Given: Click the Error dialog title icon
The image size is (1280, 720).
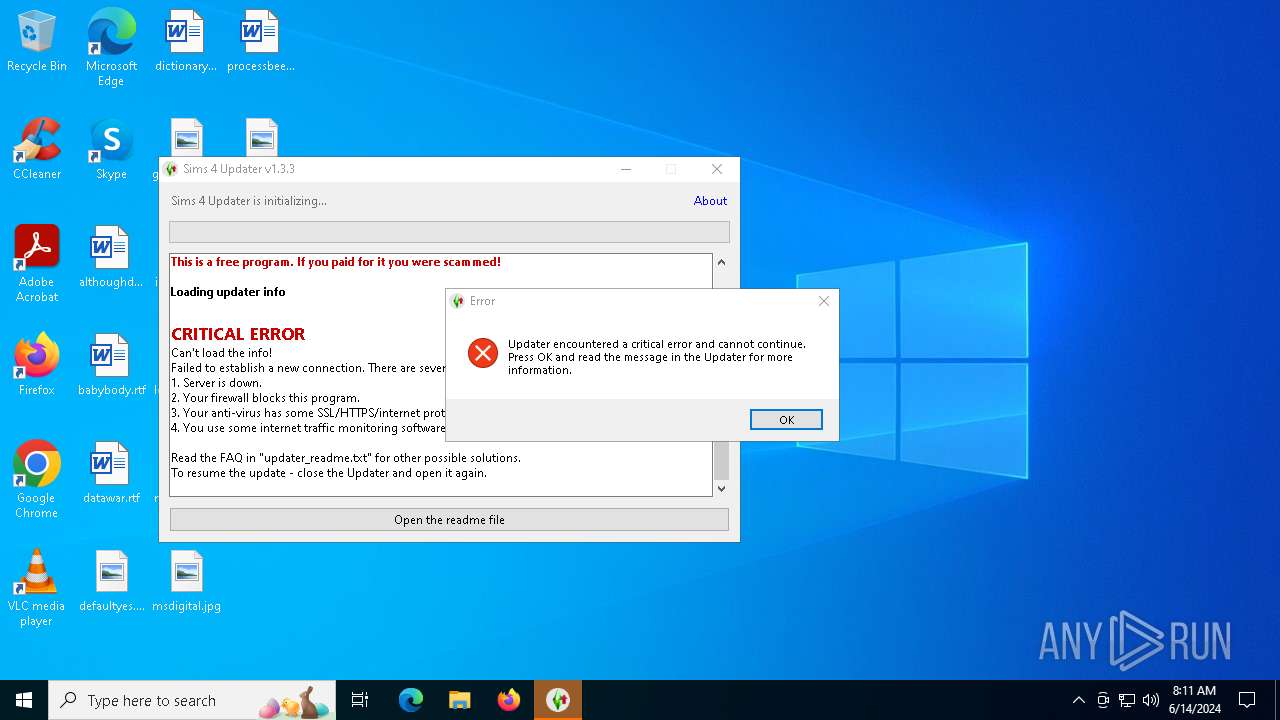Looking at the screenshot, I should pyautogui.click(x=458, y=301).
